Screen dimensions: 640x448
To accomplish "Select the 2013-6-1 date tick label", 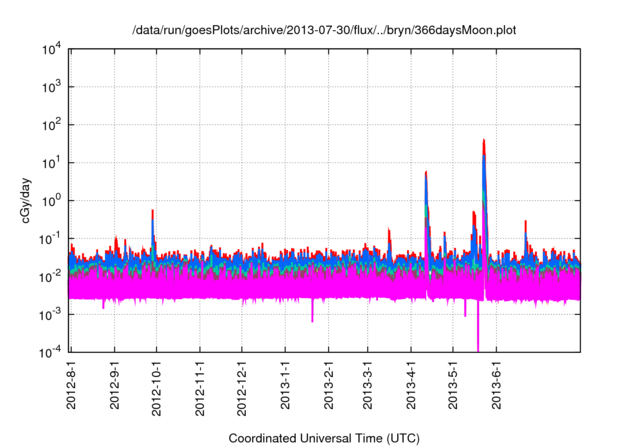I will click(495, 388).
